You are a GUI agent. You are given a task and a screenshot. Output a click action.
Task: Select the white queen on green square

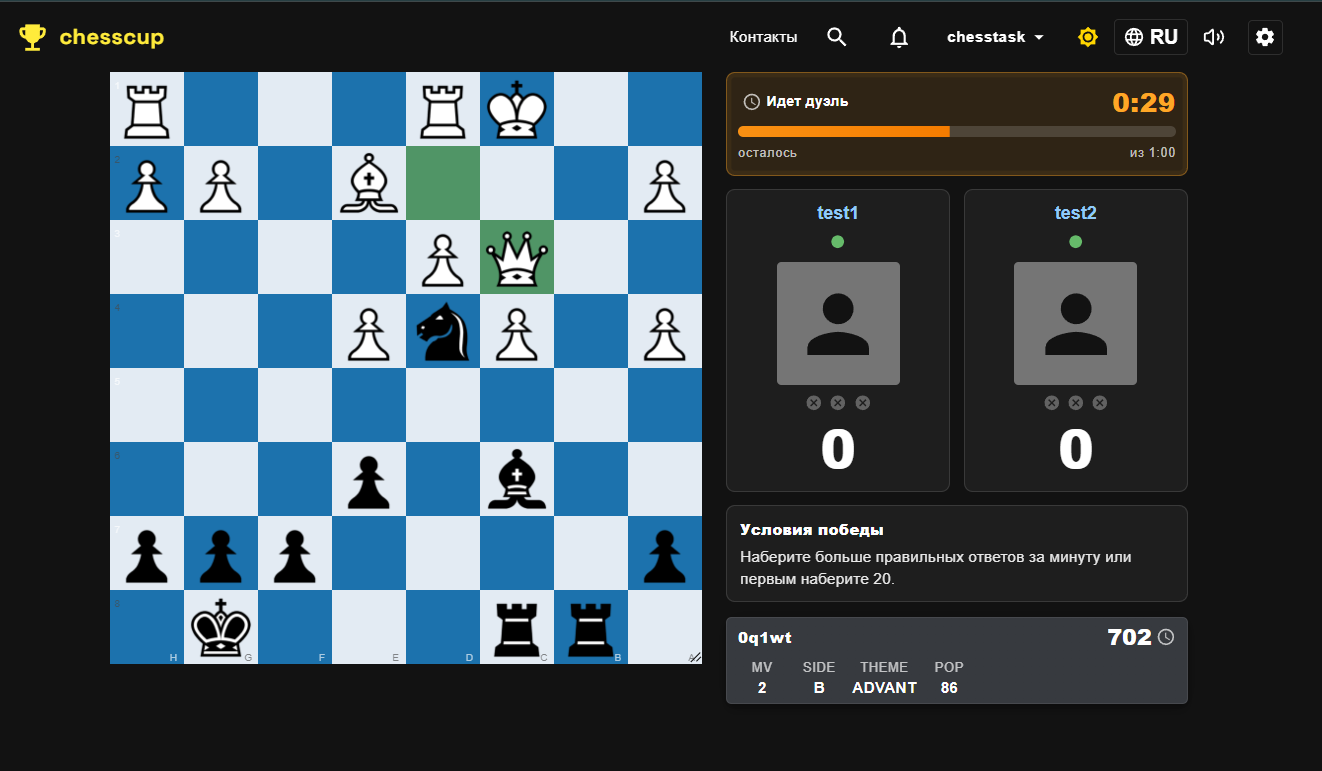tap(516, 258)
